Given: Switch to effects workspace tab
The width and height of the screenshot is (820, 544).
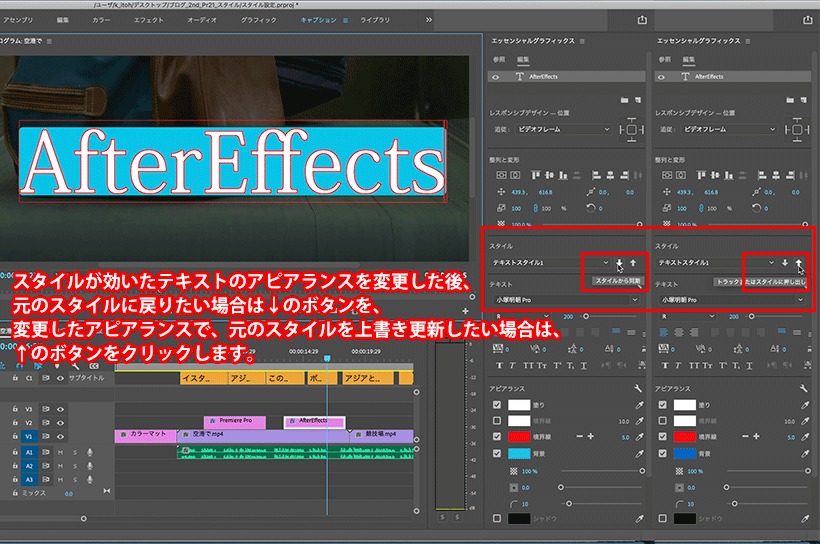Looking at the screenshot, I should tap(149, 20).
